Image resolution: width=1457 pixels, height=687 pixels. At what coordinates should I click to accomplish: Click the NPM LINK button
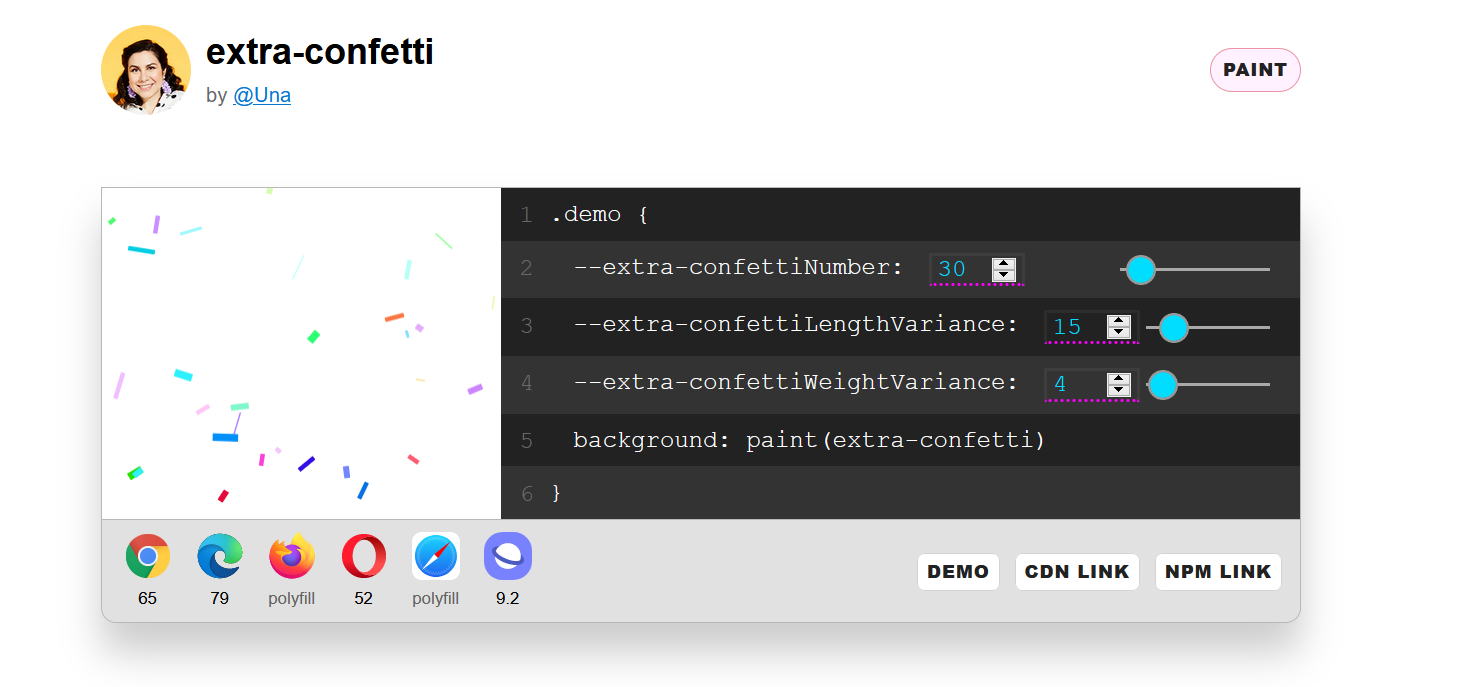pos(1218,571)
